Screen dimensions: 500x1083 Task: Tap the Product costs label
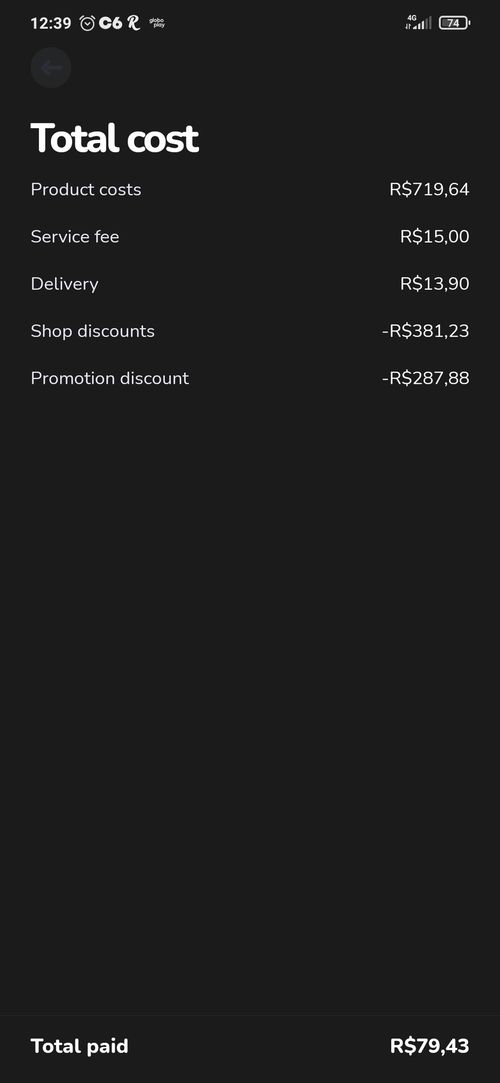coord(86,189)
